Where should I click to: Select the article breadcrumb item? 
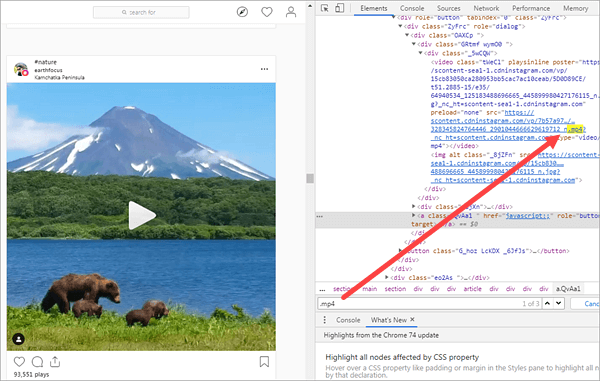[472, 289]
